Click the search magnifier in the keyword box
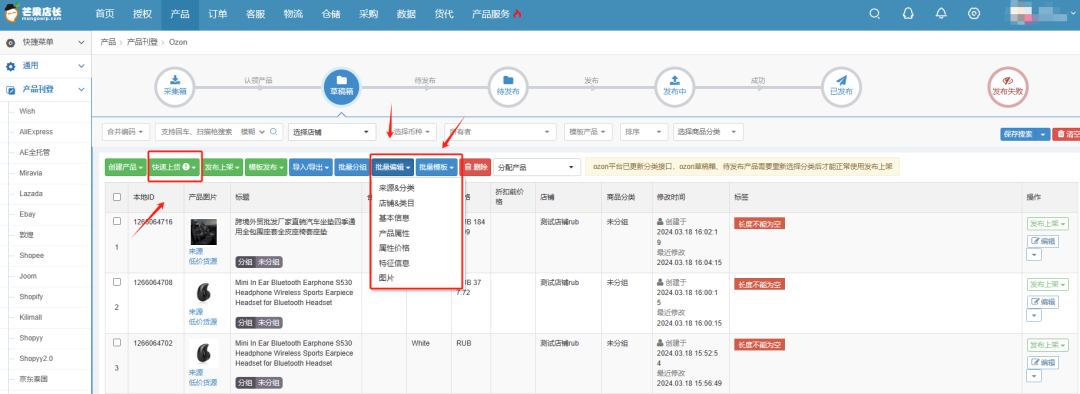 click(273, 132)
